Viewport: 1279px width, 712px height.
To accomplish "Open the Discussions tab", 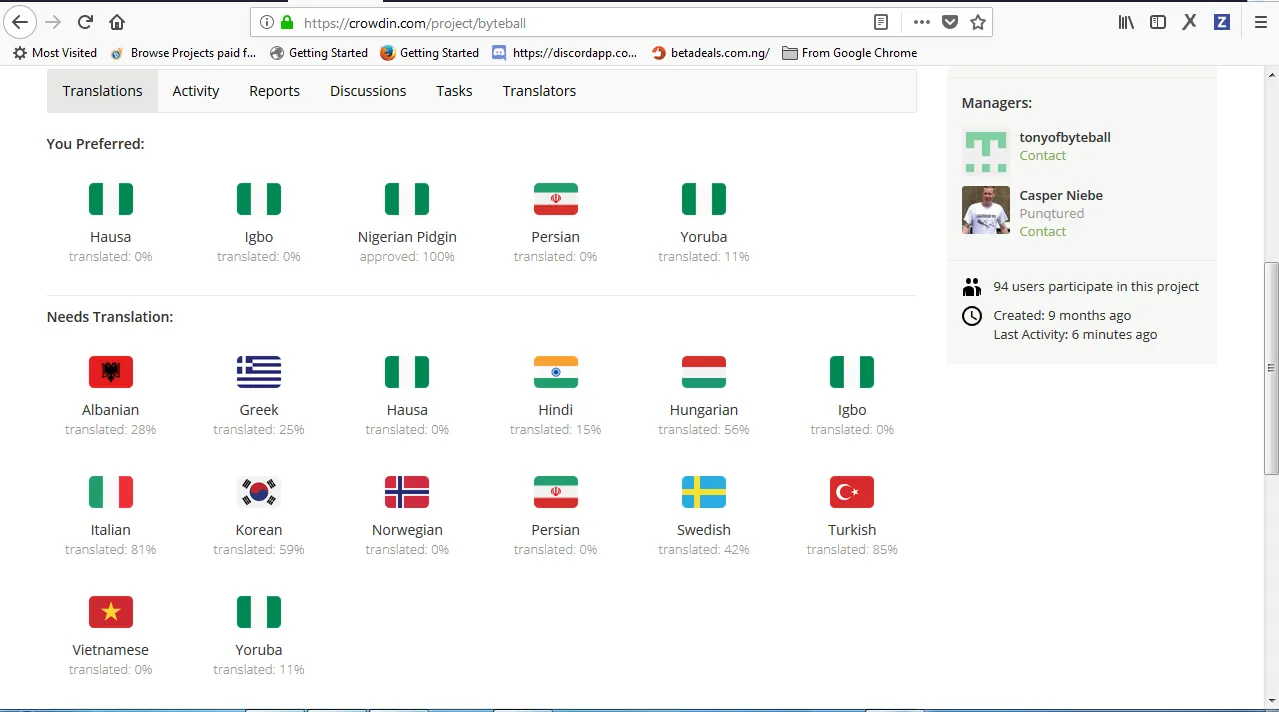I will tap(368, 91).
